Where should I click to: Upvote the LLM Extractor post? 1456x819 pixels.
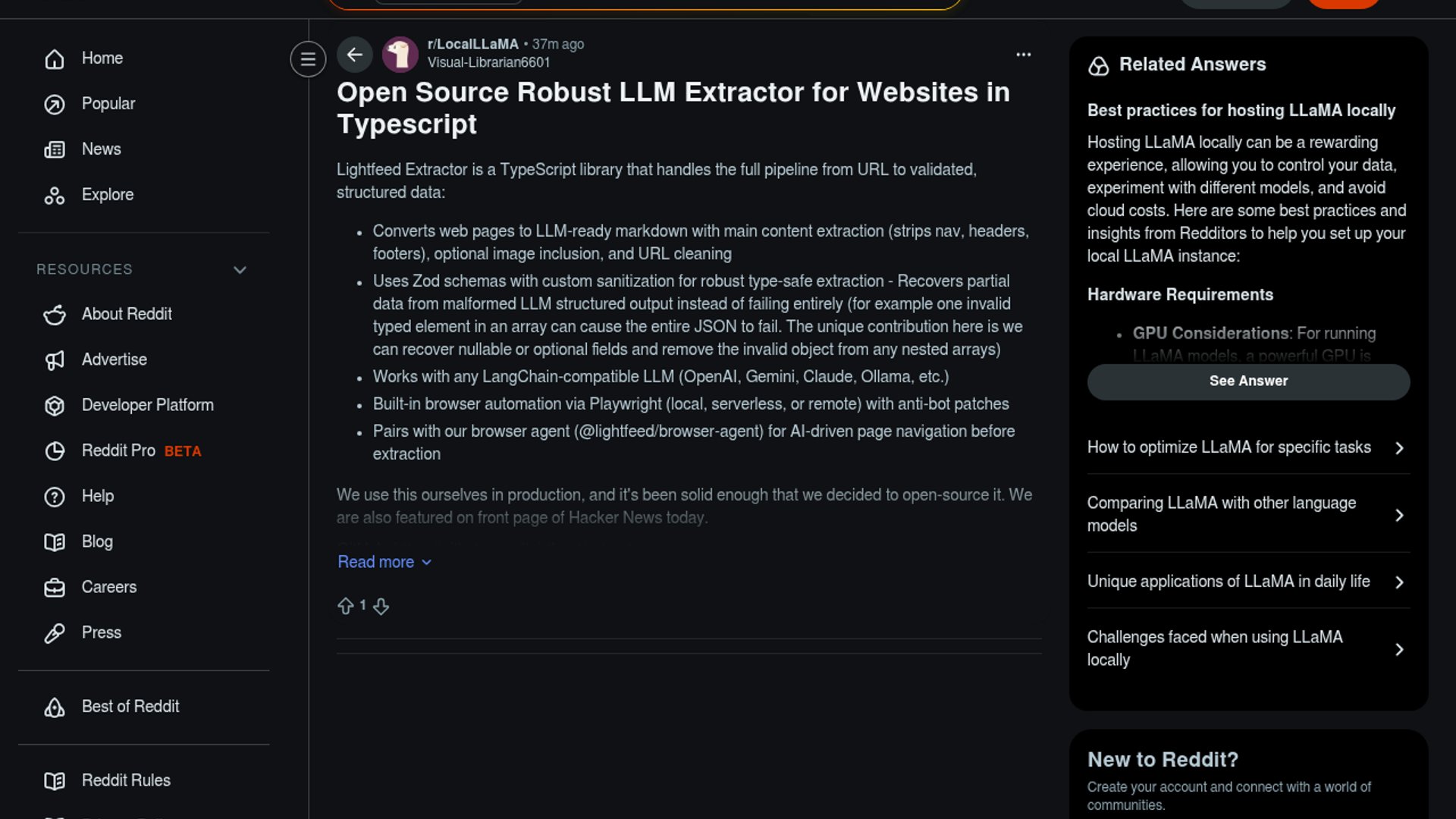pos(346,606)
